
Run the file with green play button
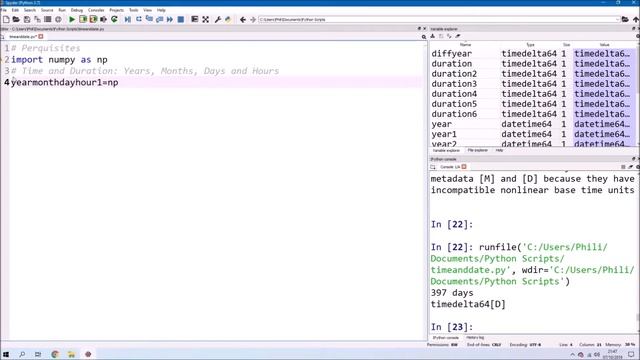tap(72, 19)
